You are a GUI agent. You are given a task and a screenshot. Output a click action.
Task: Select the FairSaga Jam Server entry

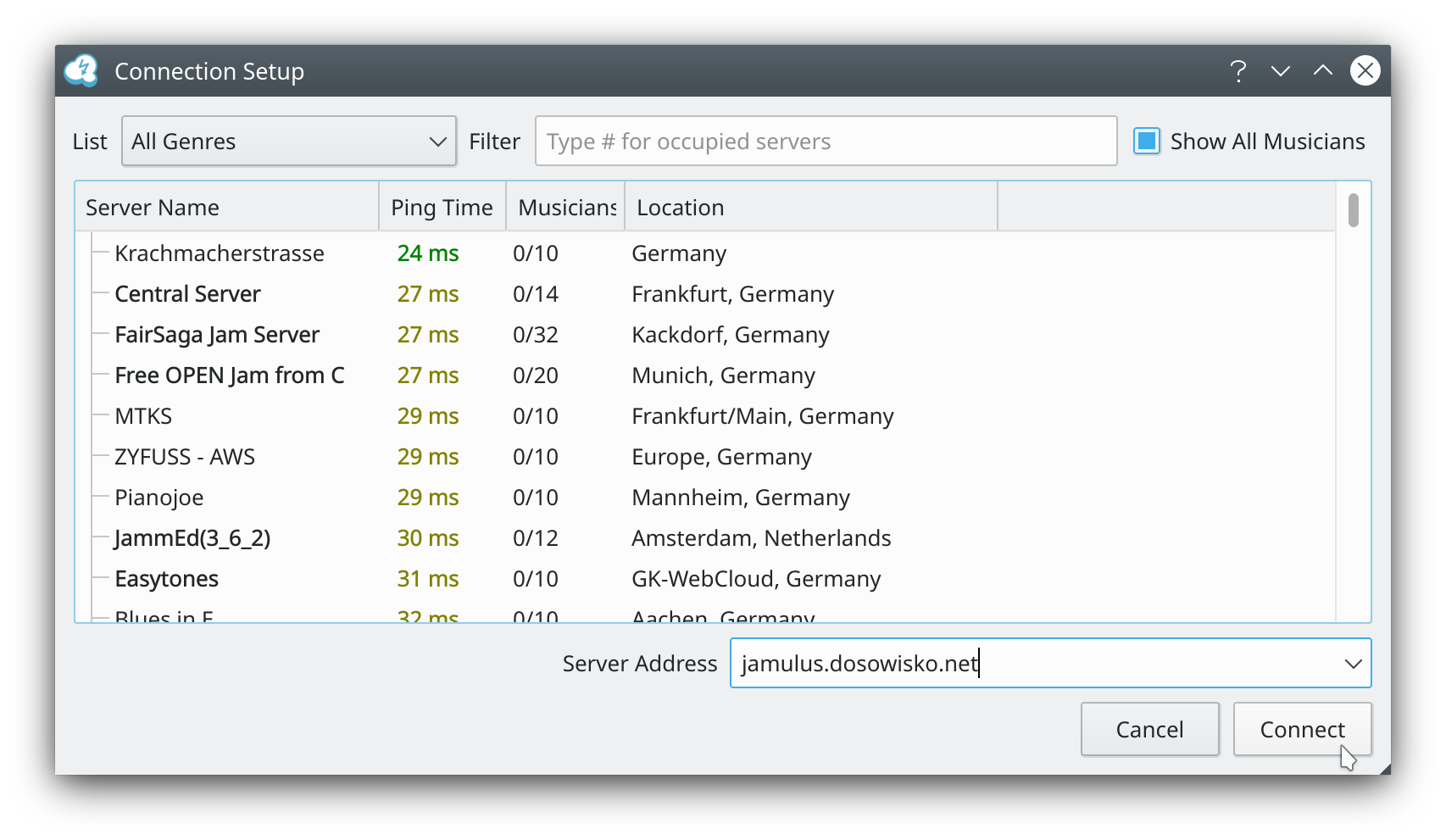pyautogui.click(x=217, y=335)
